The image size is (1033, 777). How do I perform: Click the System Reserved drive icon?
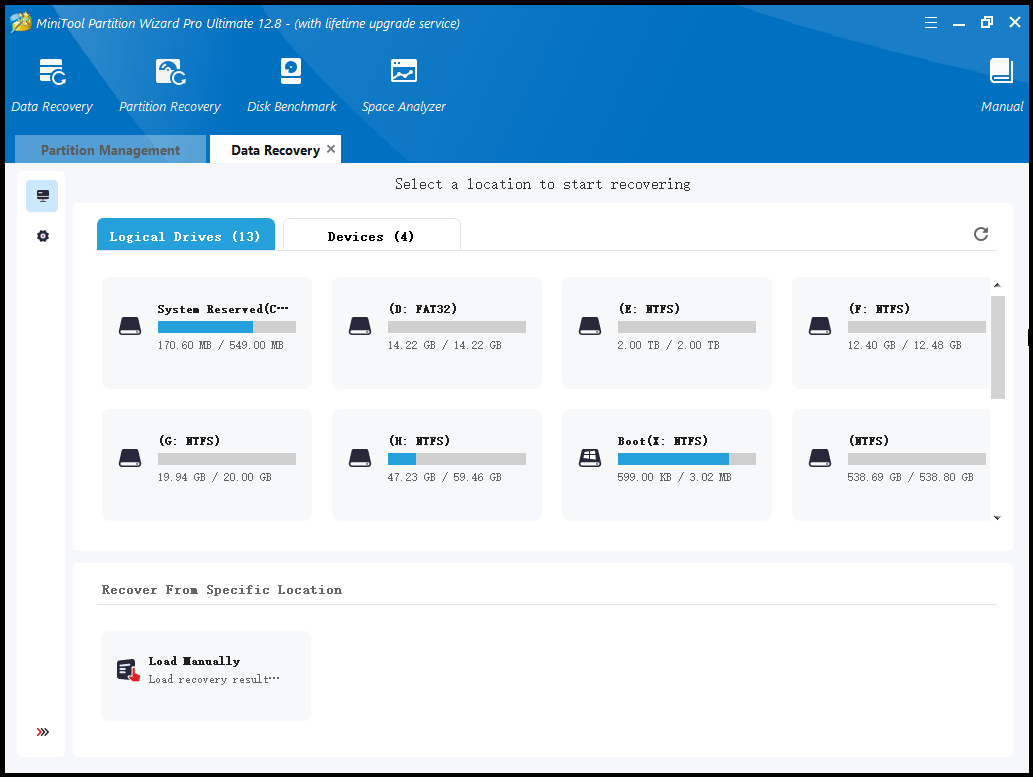130,326
